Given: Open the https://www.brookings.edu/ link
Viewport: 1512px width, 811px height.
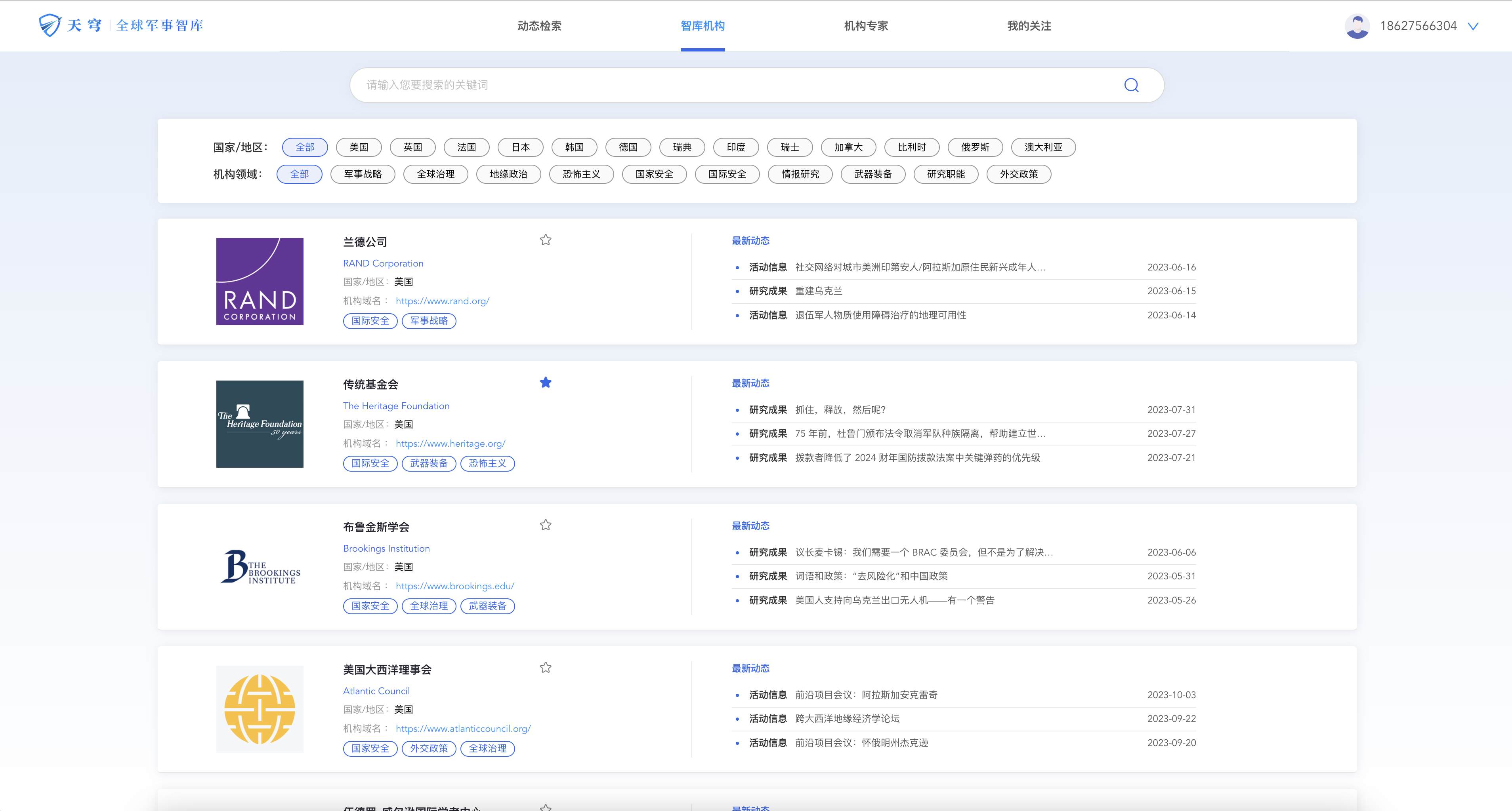Looking at the screenshot, I should pos(455,586).
